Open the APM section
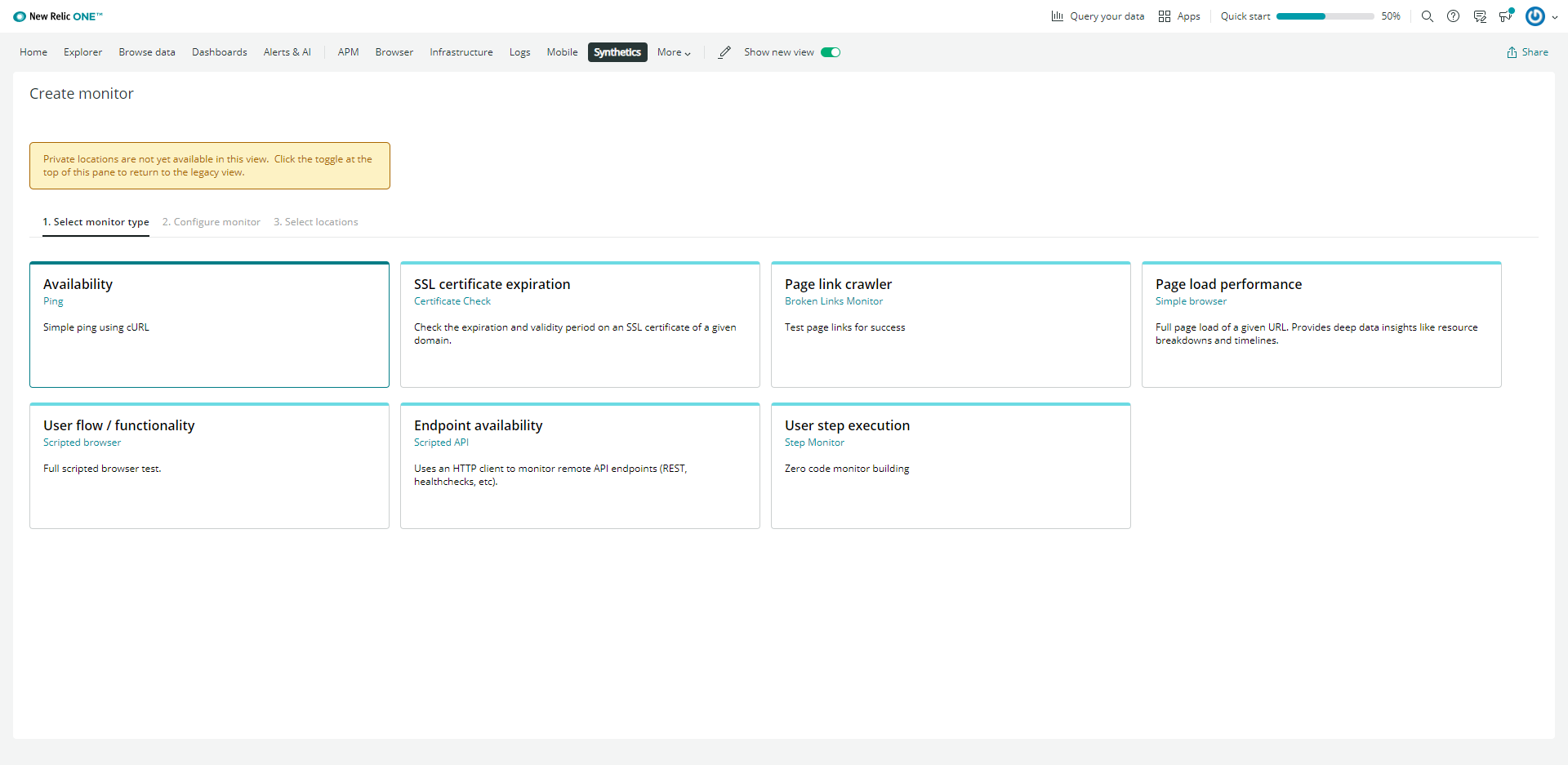Image resolution: width=1568 pixels, height=765 pixels. pos(349,52)
